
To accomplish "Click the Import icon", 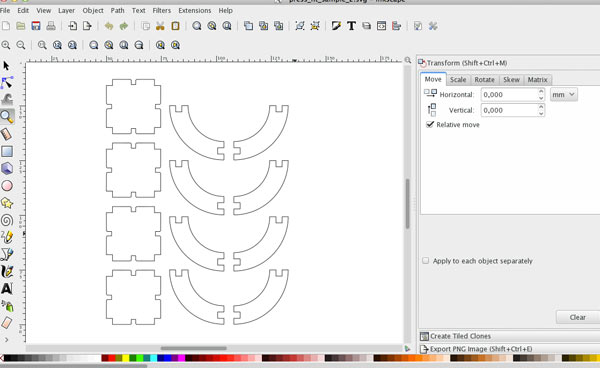I will 72,26.
